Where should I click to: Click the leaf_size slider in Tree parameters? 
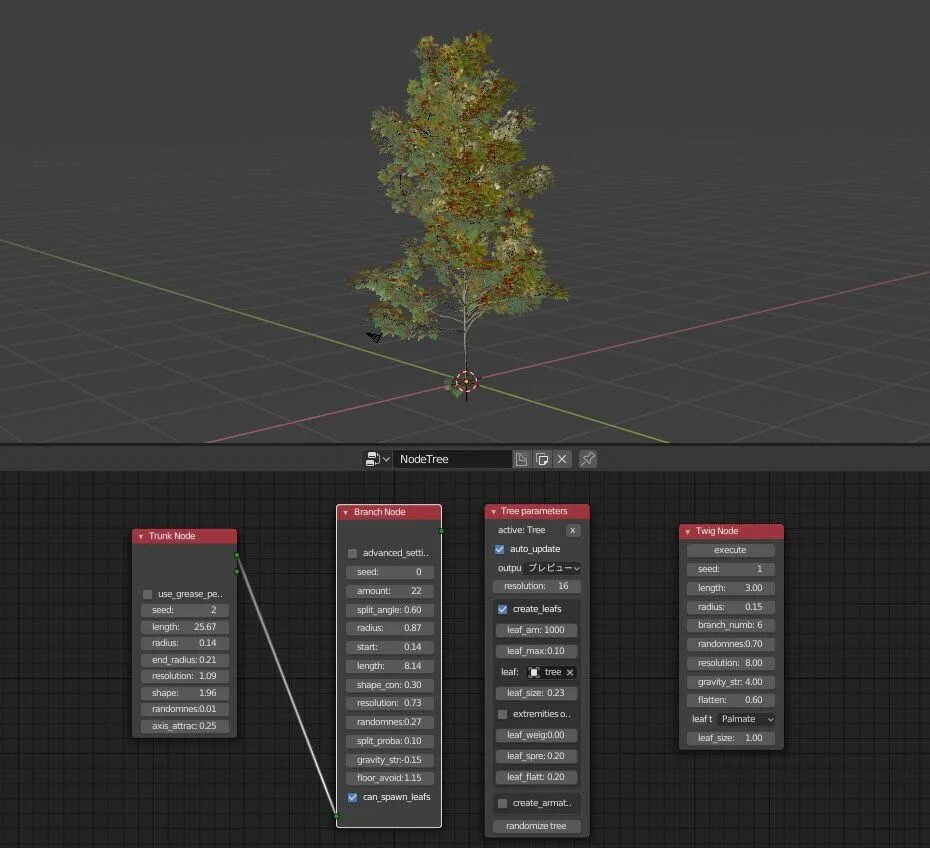click(x=536, y=692)
